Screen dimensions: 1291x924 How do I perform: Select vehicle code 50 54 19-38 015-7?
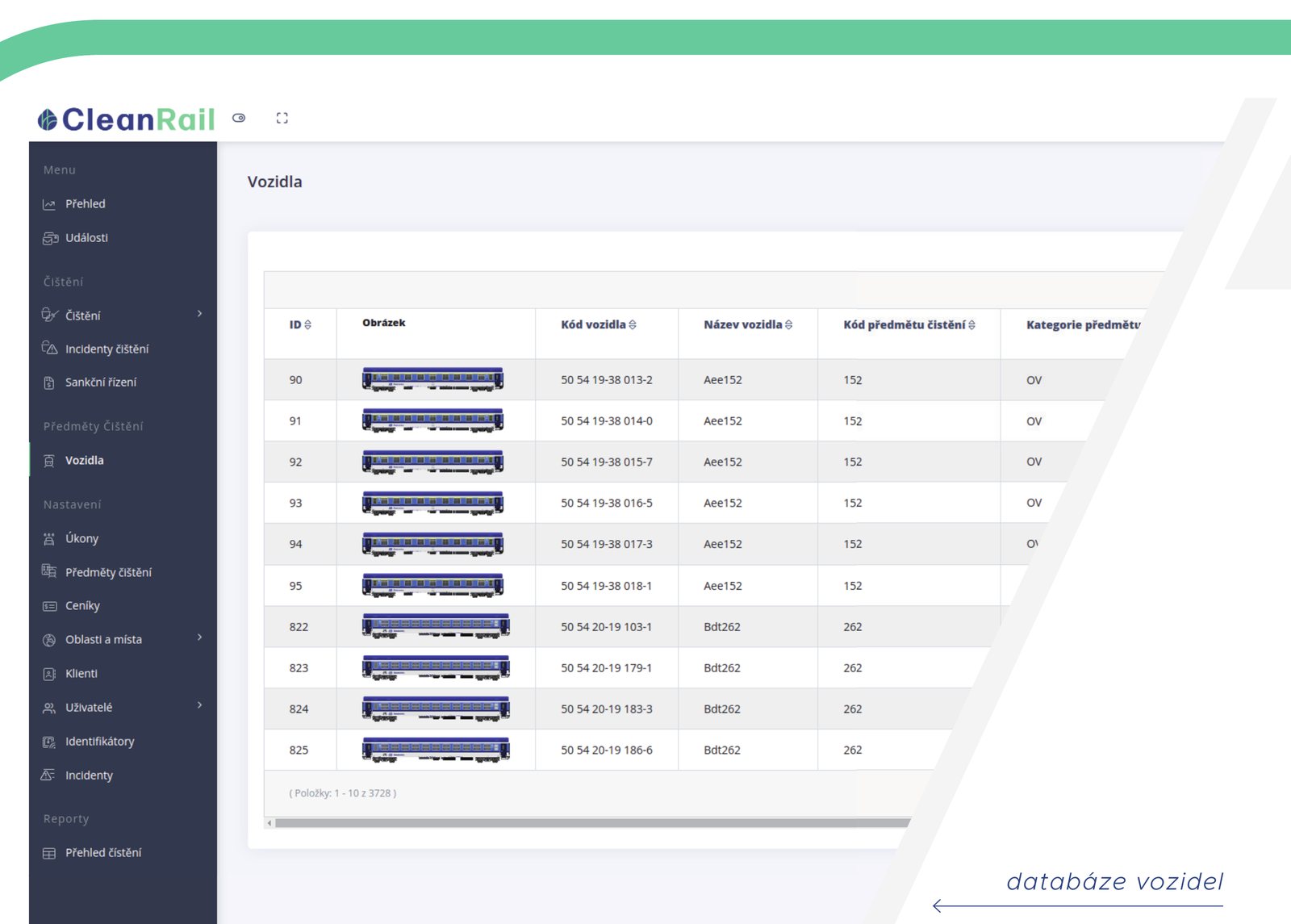pos(607,462)
